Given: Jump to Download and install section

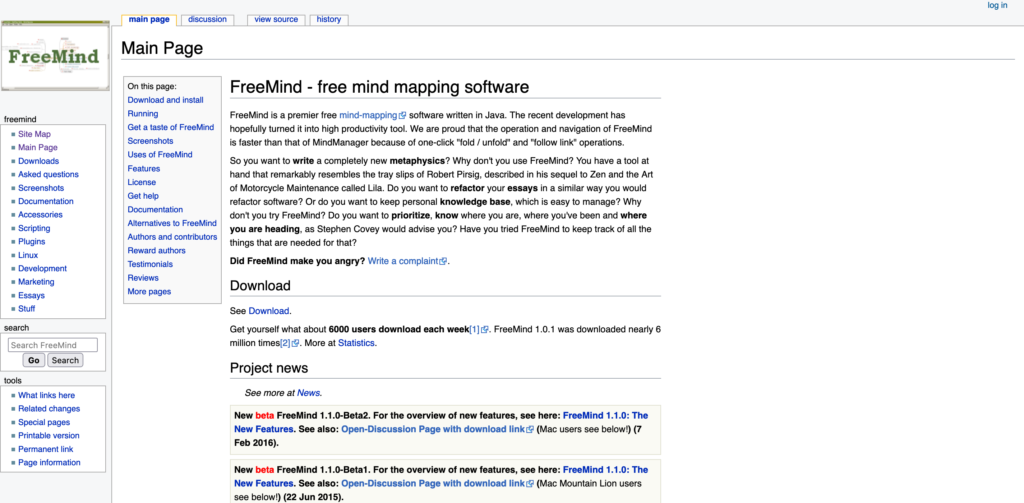Looking at the screenshot, I should [165, 100].
